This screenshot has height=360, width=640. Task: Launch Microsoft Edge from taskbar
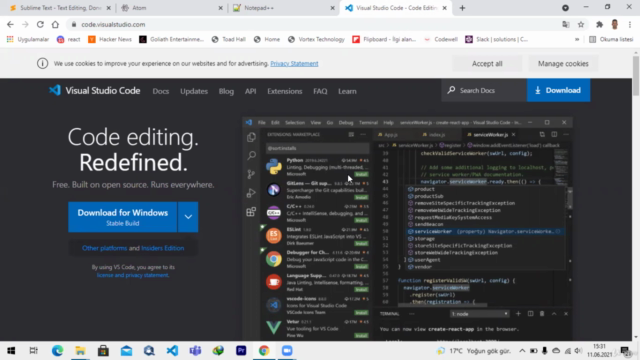click(58, 351)
